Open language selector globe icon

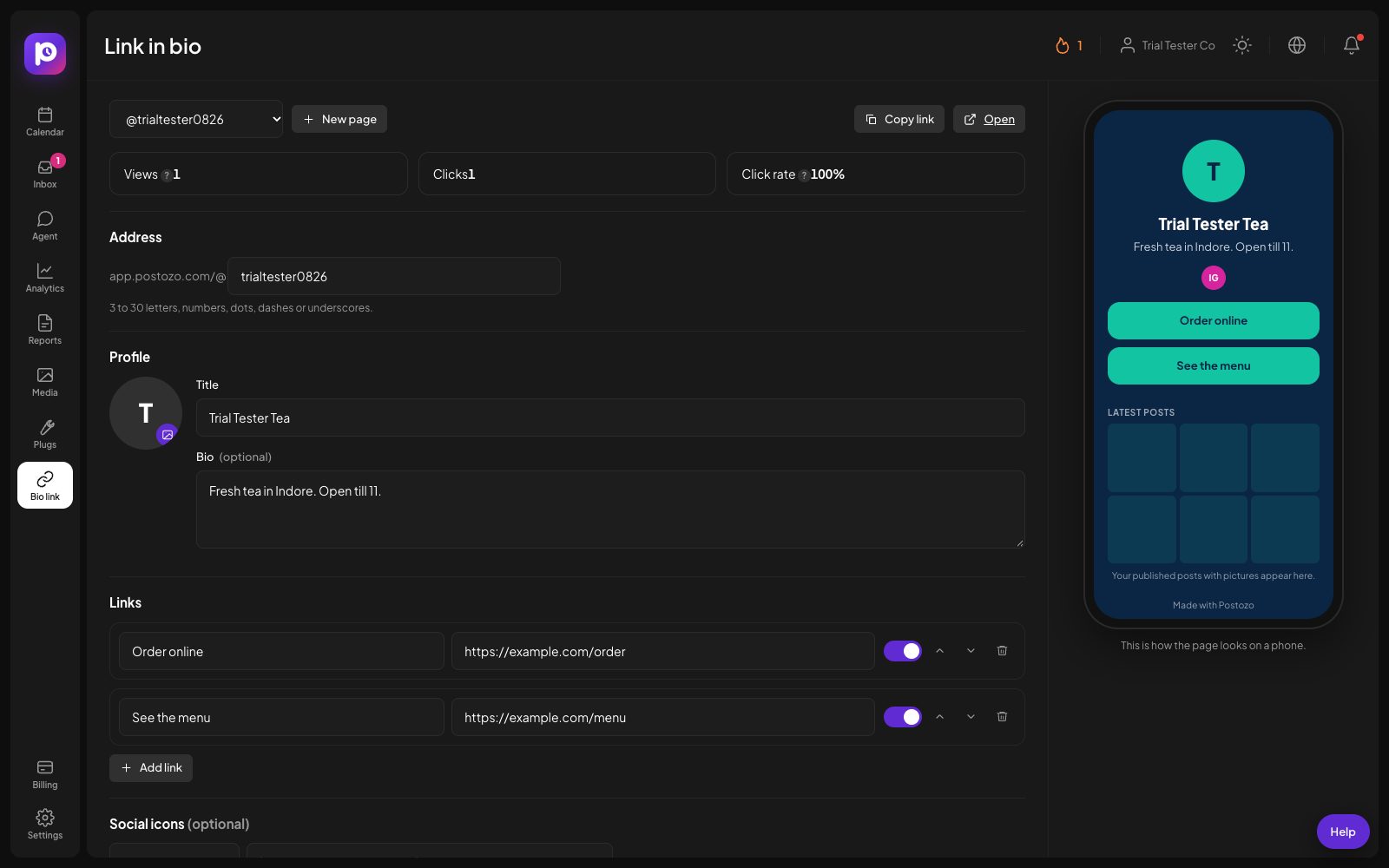click(x=1297, y=45)
